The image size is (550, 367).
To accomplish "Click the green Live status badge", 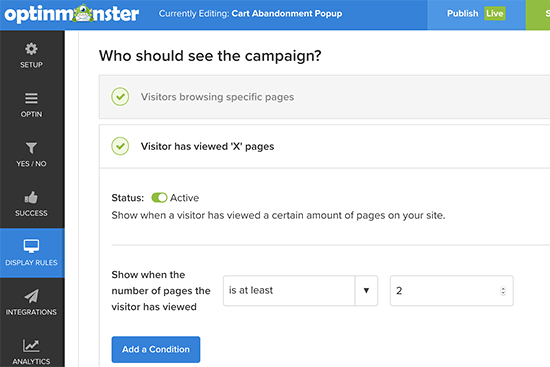I will 495,14.
